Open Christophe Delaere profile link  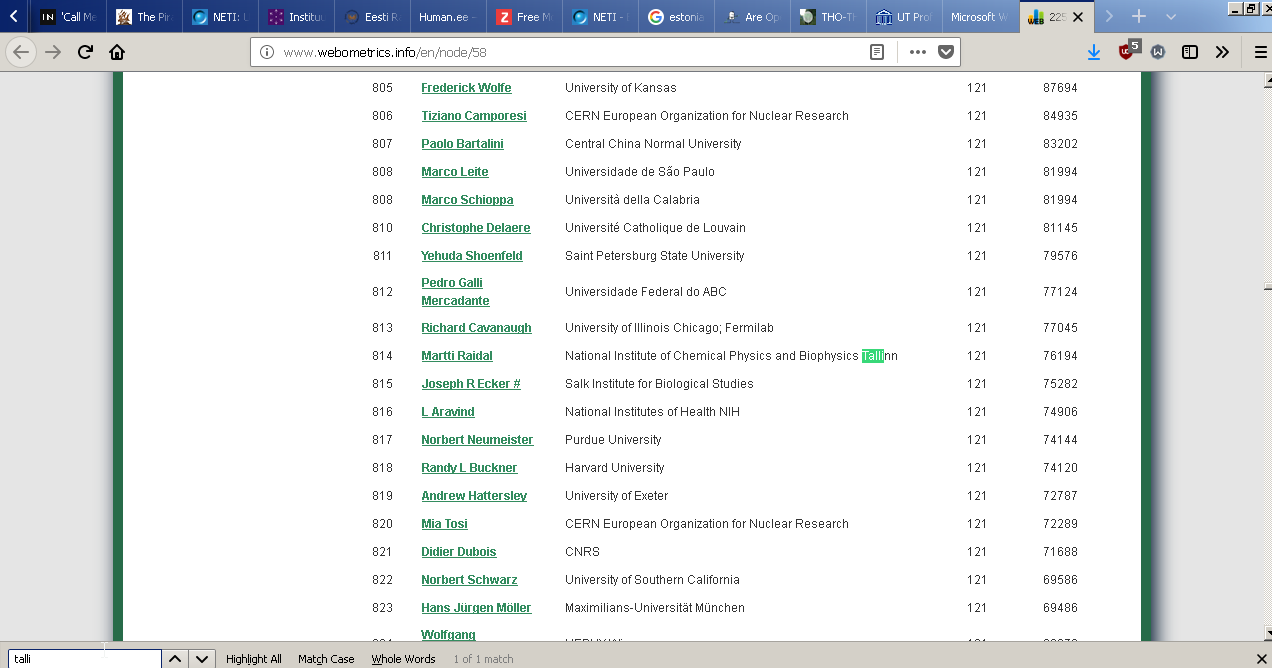pos(475,228)
